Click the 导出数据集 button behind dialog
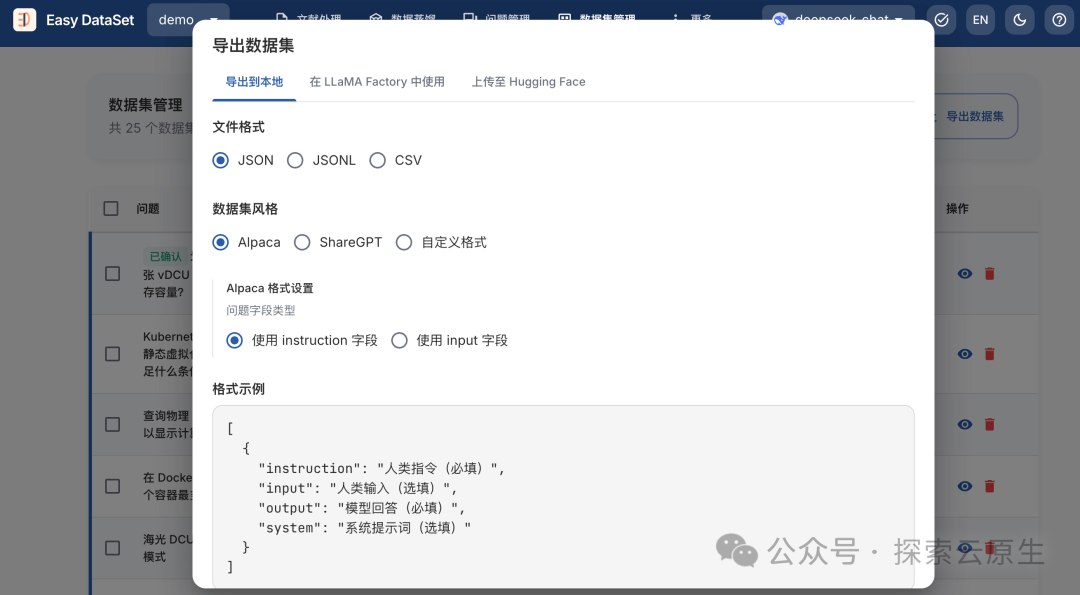The image size is (1080, 595). tap(975, 116)
